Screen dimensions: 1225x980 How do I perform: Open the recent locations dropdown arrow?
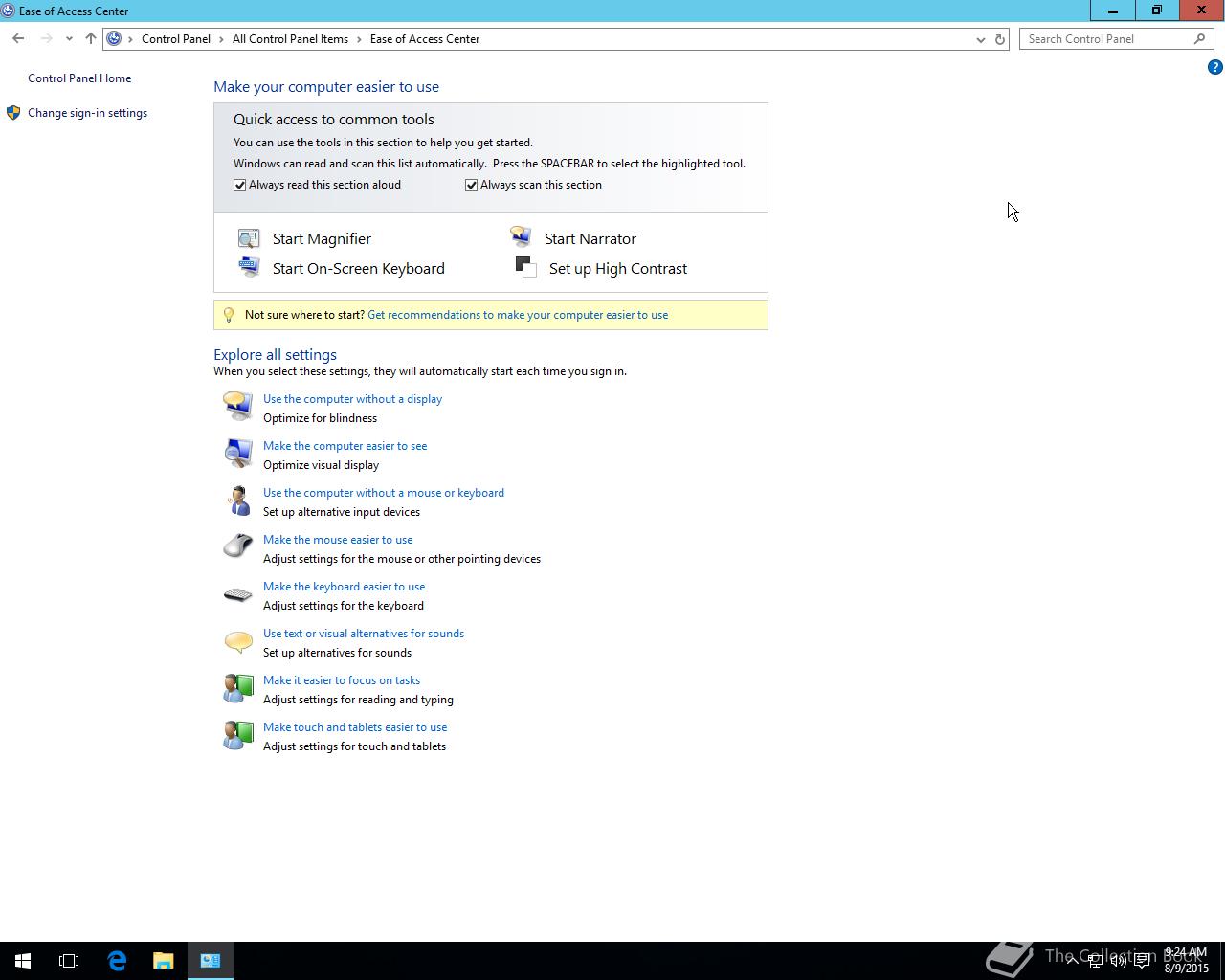coord(69,39)
